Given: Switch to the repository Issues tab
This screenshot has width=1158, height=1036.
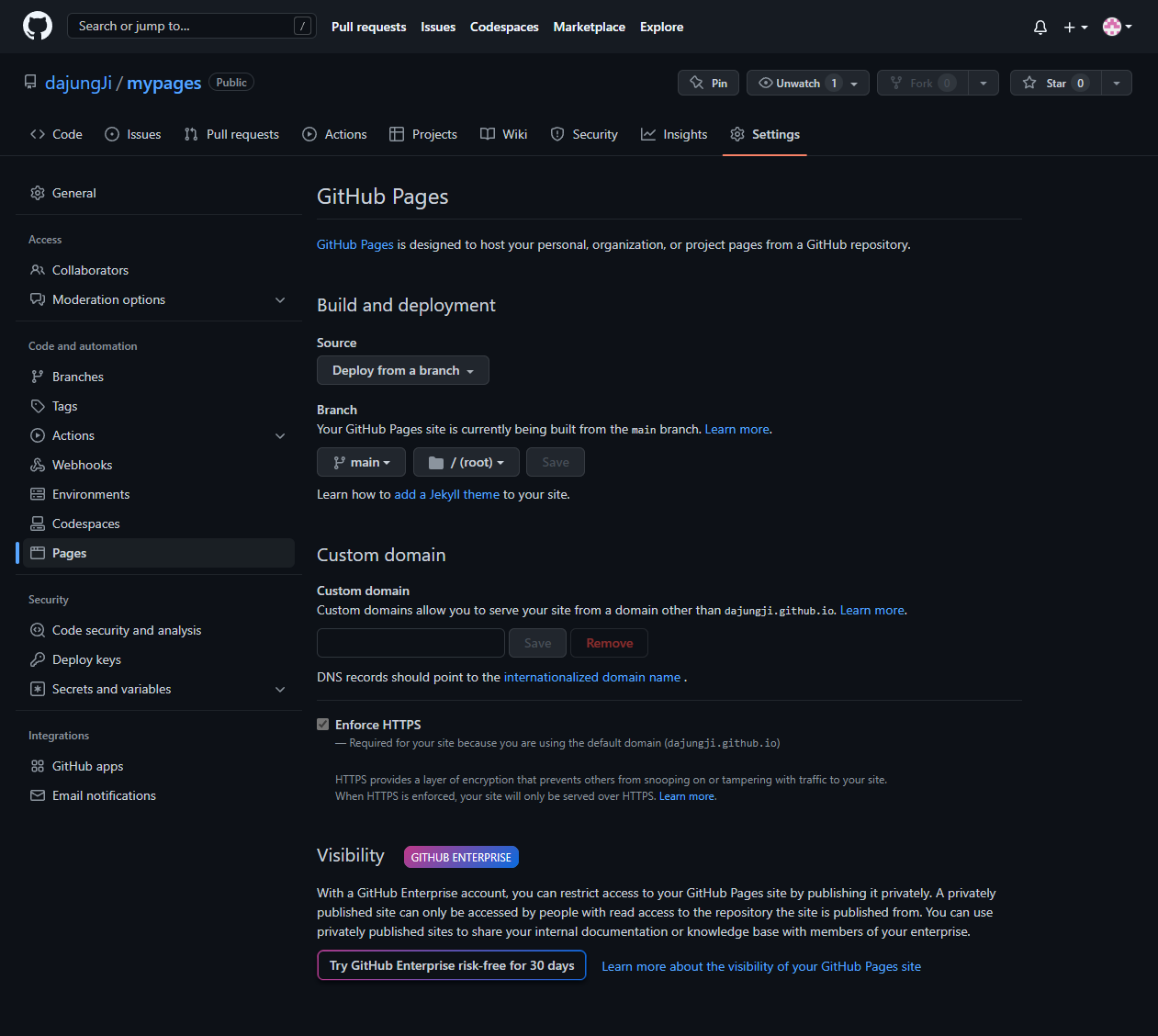Looking at the screenshot, I should click(132, 134).
